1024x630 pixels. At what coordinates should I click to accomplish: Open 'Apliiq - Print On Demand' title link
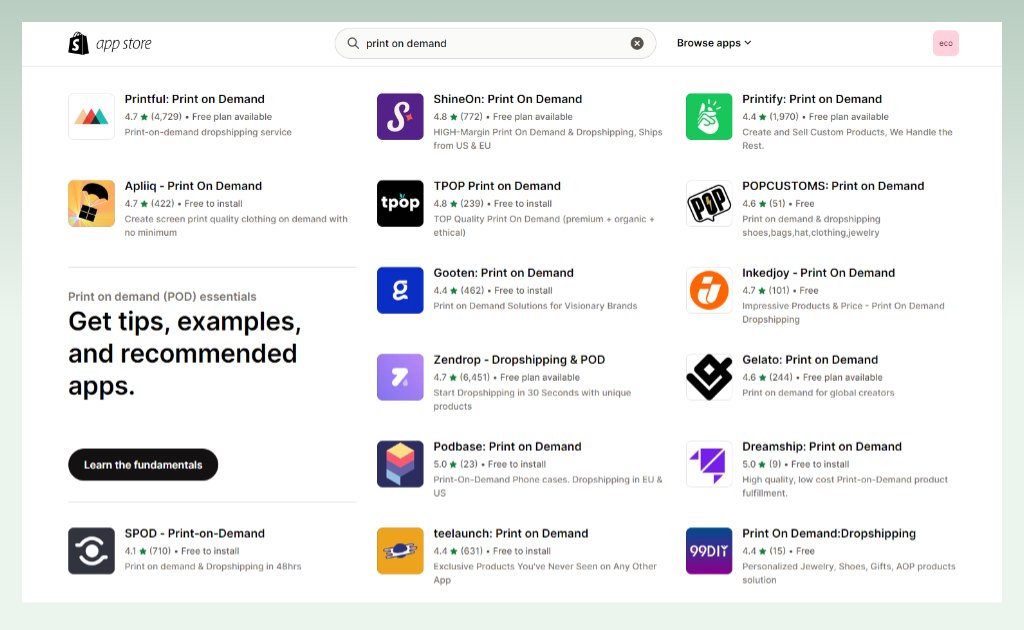[x=193, y=186]
